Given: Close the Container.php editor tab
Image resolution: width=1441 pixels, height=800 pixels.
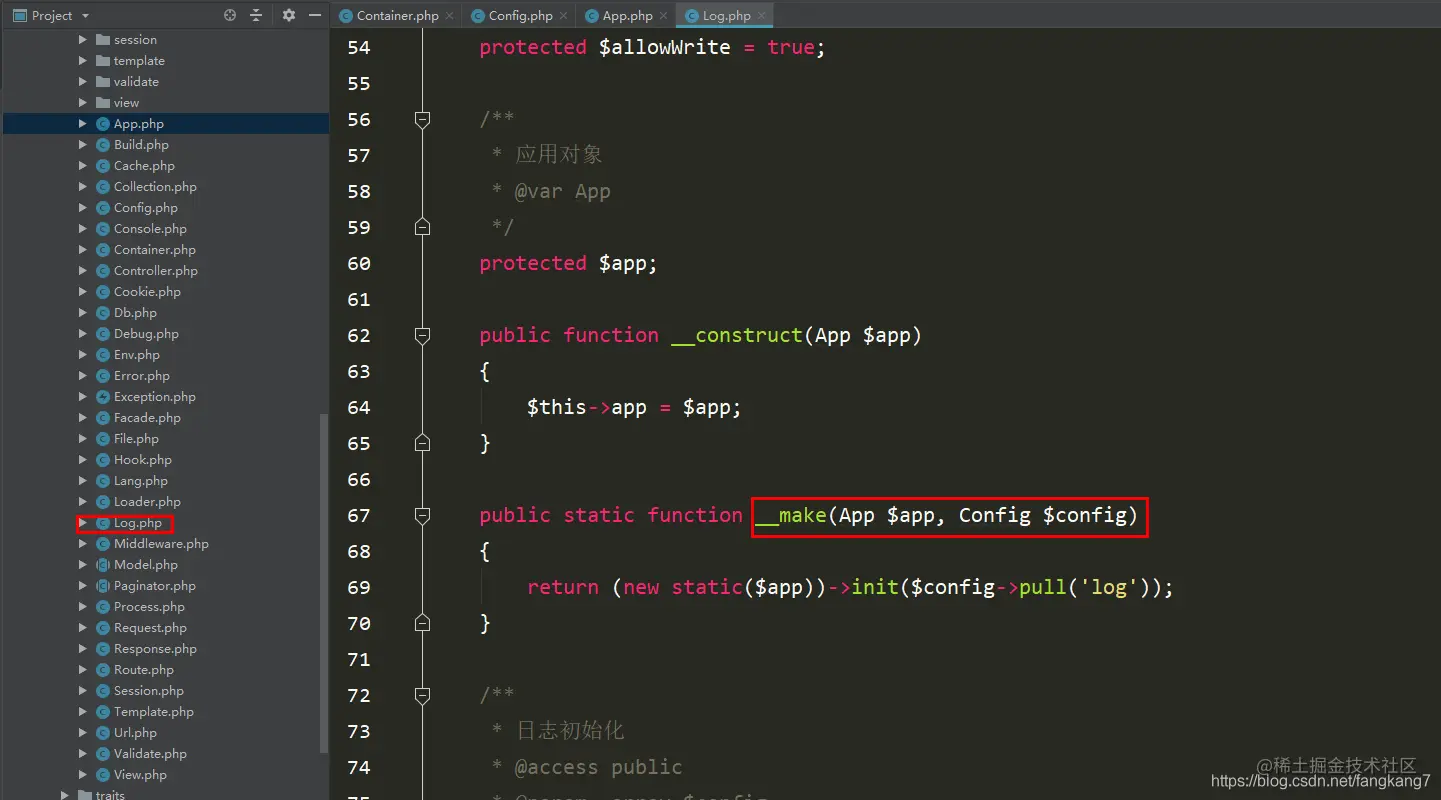Looking at the screenshot, I should tap(449, 16).
